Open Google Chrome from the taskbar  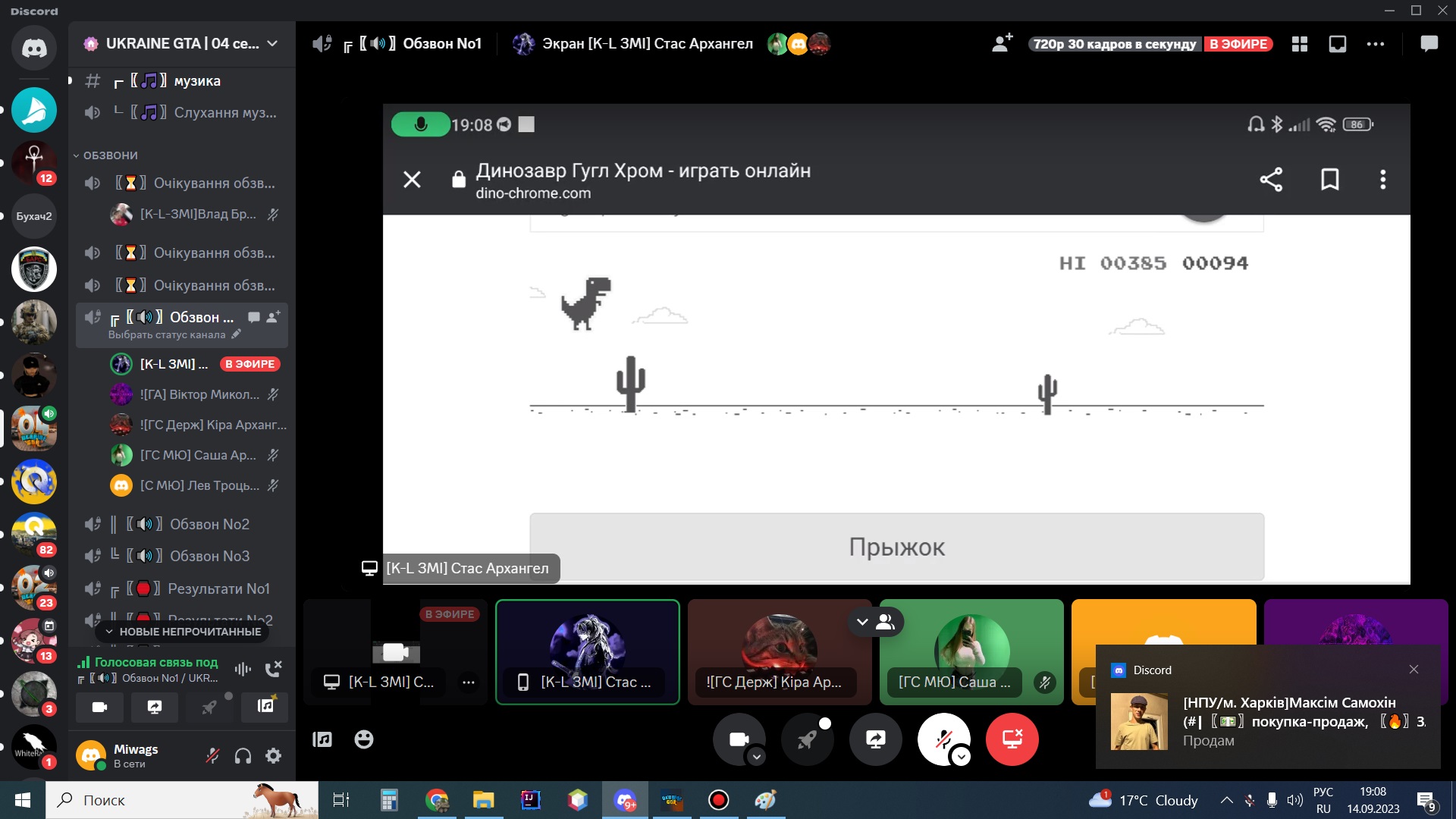[437, 800]
